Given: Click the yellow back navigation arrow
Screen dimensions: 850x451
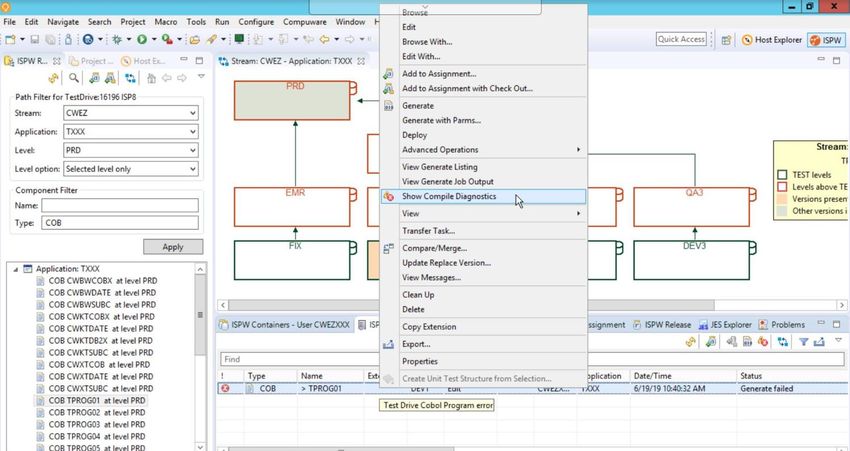Looking at the screenshot, I should click(325, 39).
